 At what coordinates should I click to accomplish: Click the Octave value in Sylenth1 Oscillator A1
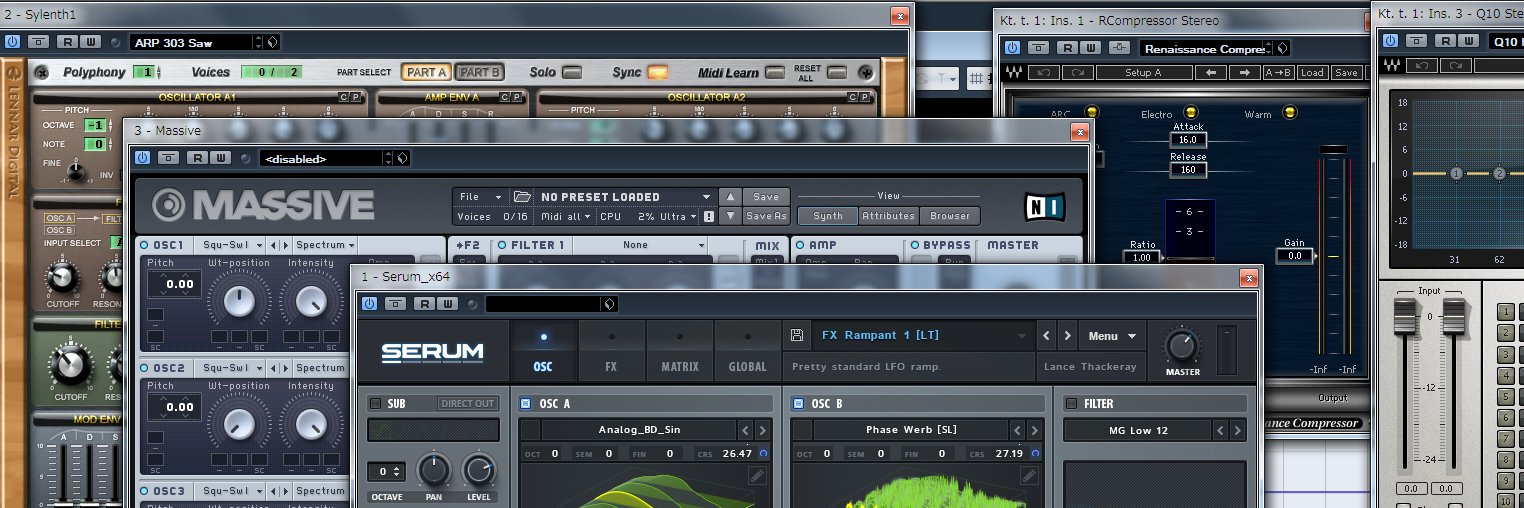coord(94,125)
